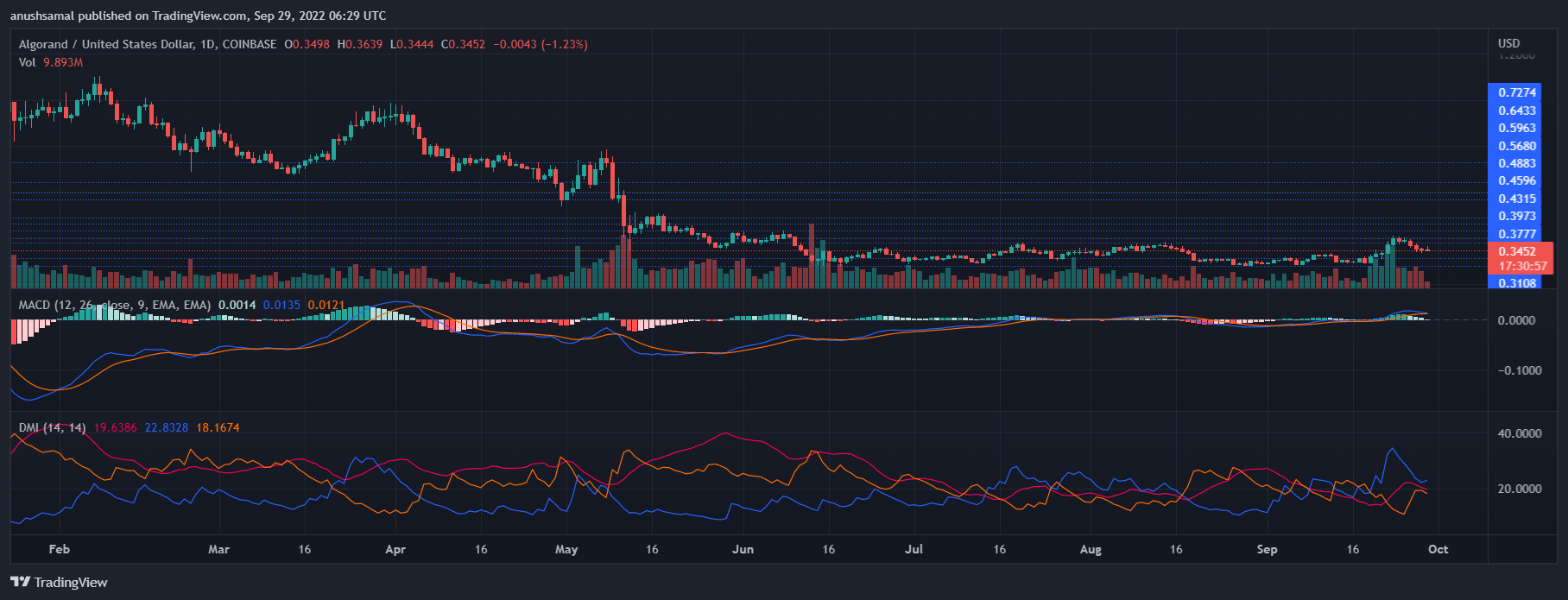This screenshot has width=1568, height=600.
Task: Click the red current price tag 0.3452
Action: (1517, 251)
